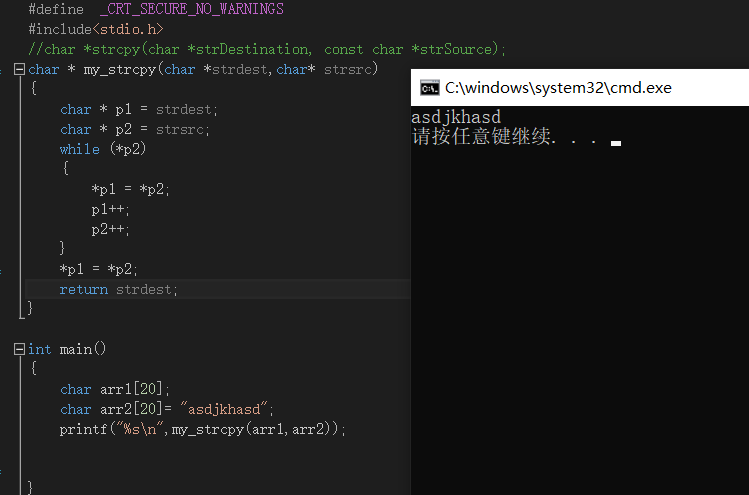The image size is (749, 495).
Task: Click the 'while (*p2)' statement
Action: [103, 149]
